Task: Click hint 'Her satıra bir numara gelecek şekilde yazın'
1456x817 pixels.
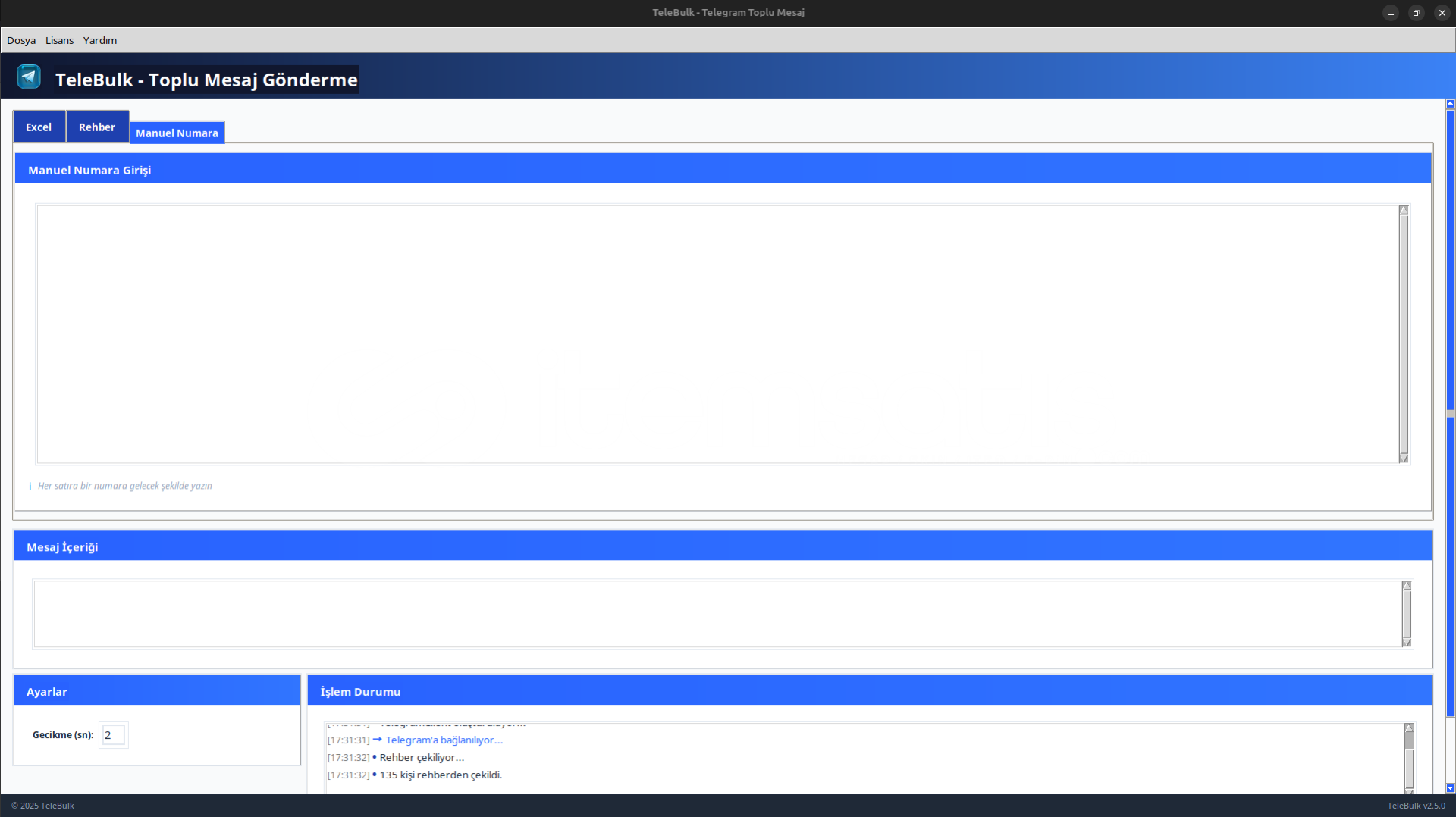Action: coord(125,486)
